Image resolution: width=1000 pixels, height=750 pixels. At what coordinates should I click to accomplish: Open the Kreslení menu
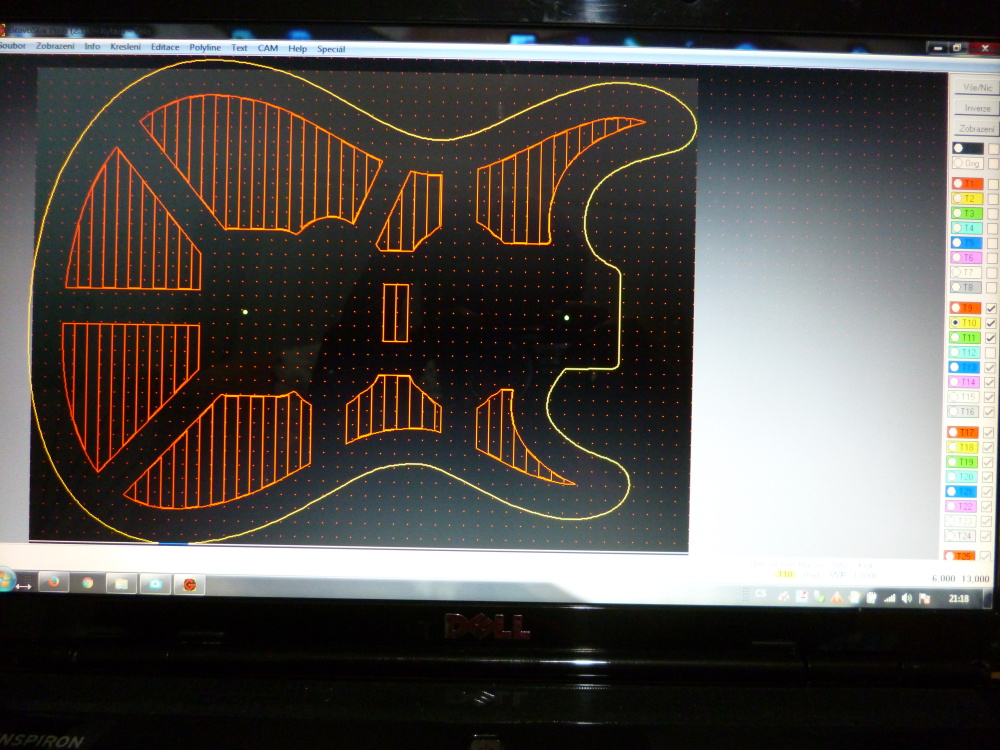(125, 47)
